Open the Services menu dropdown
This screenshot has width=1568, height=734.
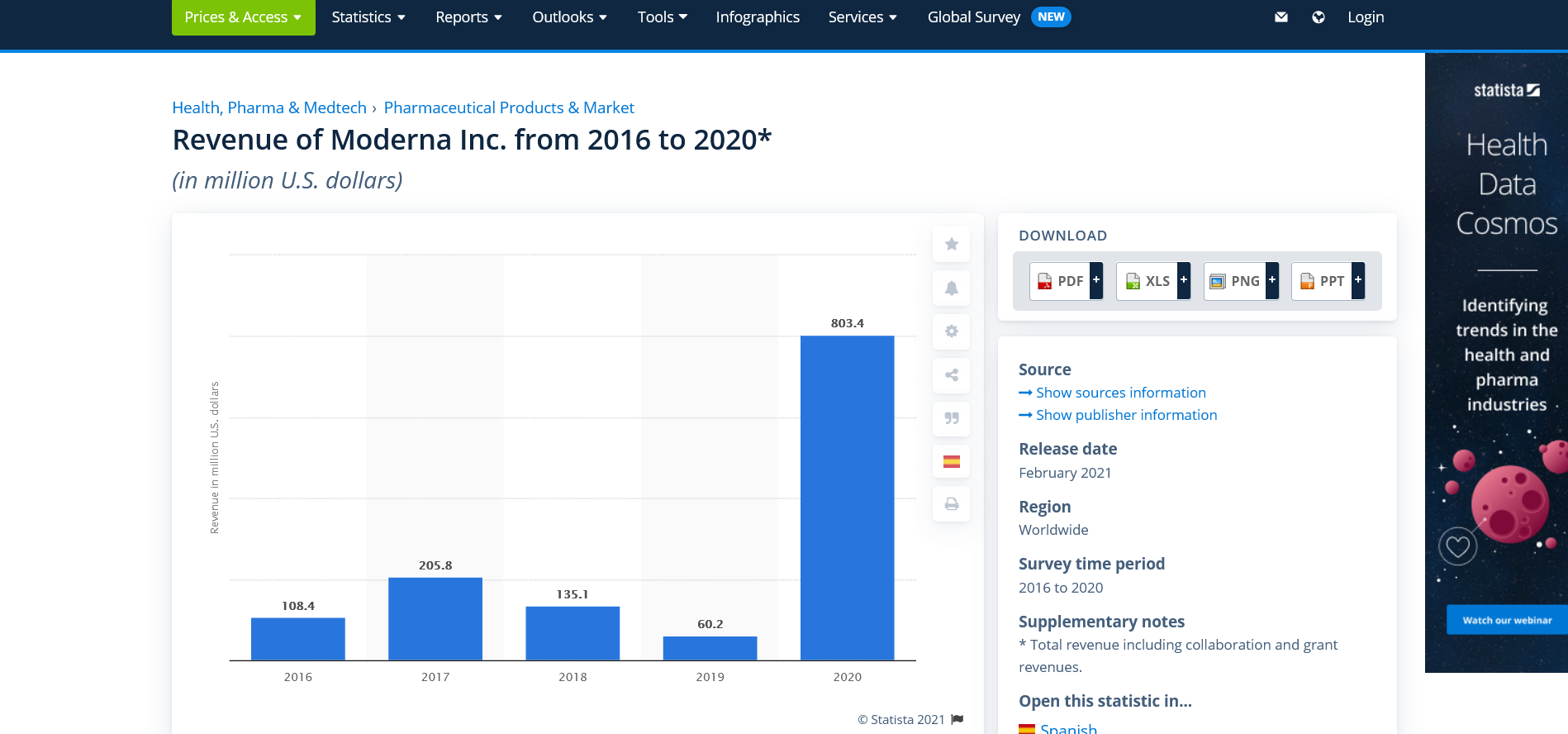pos(862,17)
